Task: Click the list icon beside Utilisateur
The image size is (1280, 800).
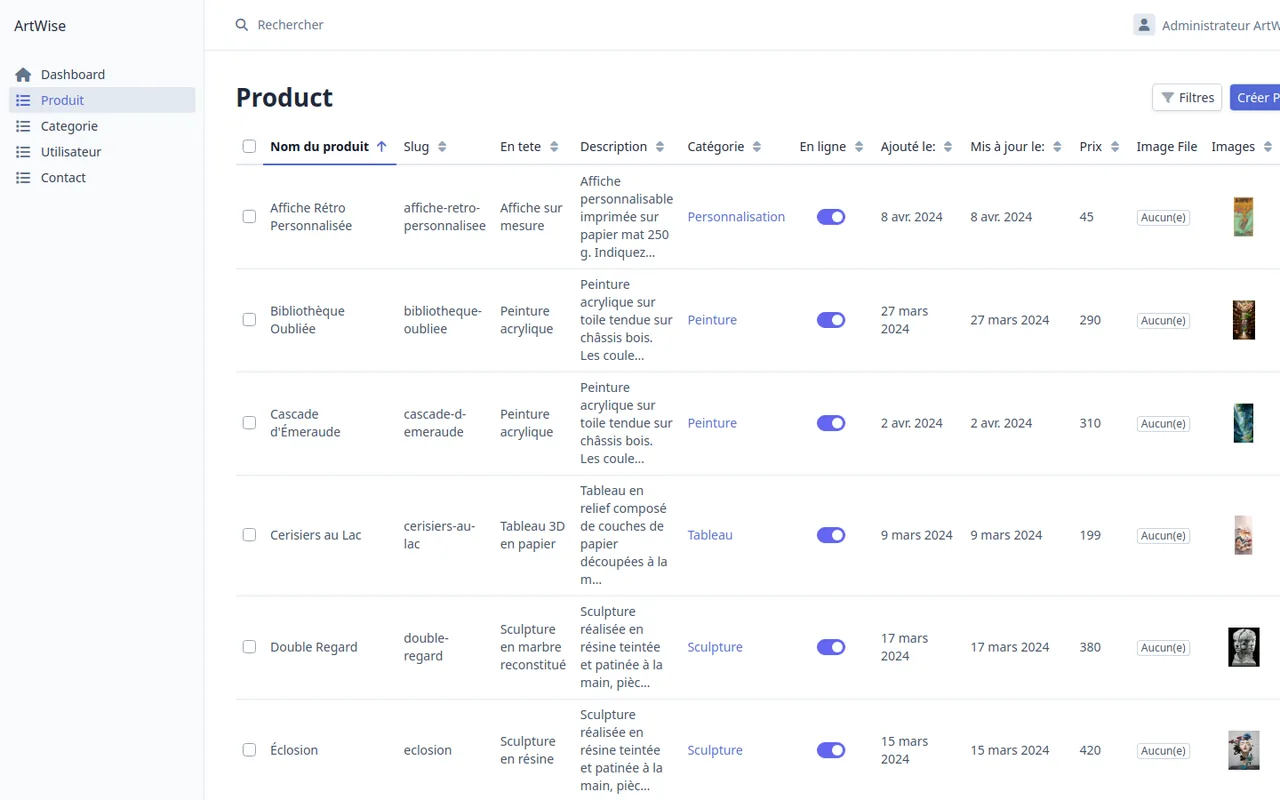Action: coord(23,152)
